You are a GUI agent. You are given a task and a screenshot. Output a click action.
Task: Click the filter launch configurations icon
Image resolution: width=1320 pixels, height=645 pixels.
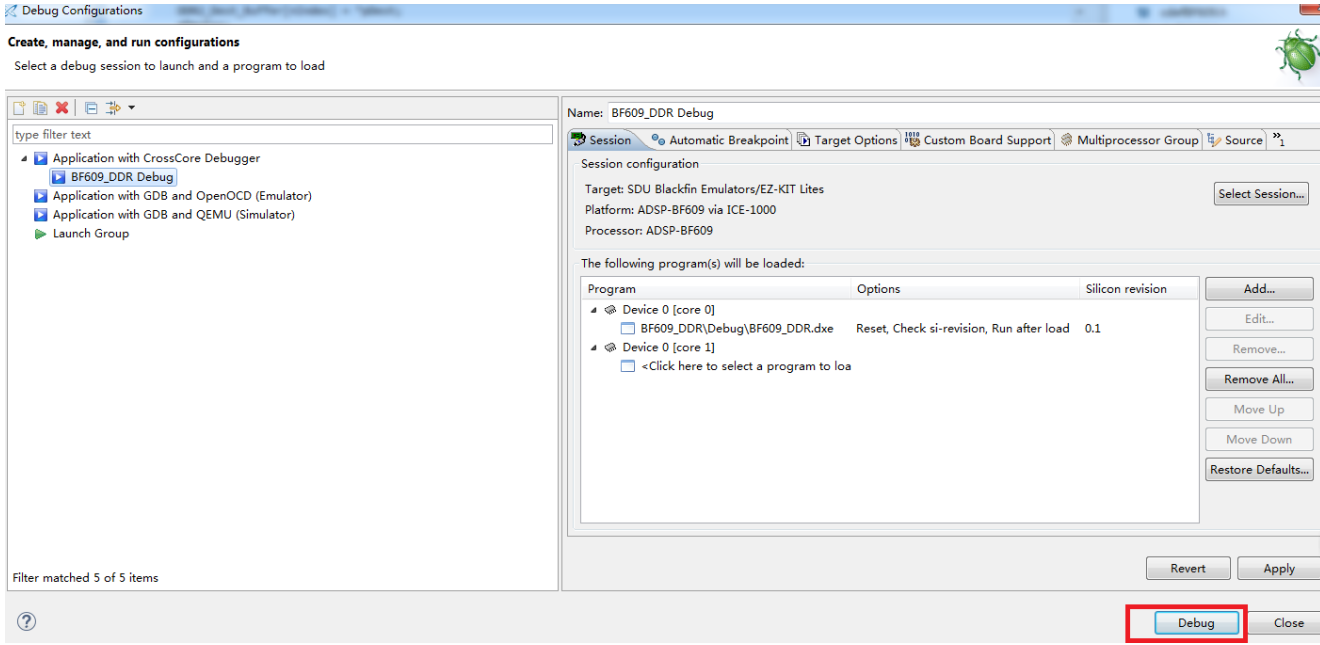tap(113, 108)
